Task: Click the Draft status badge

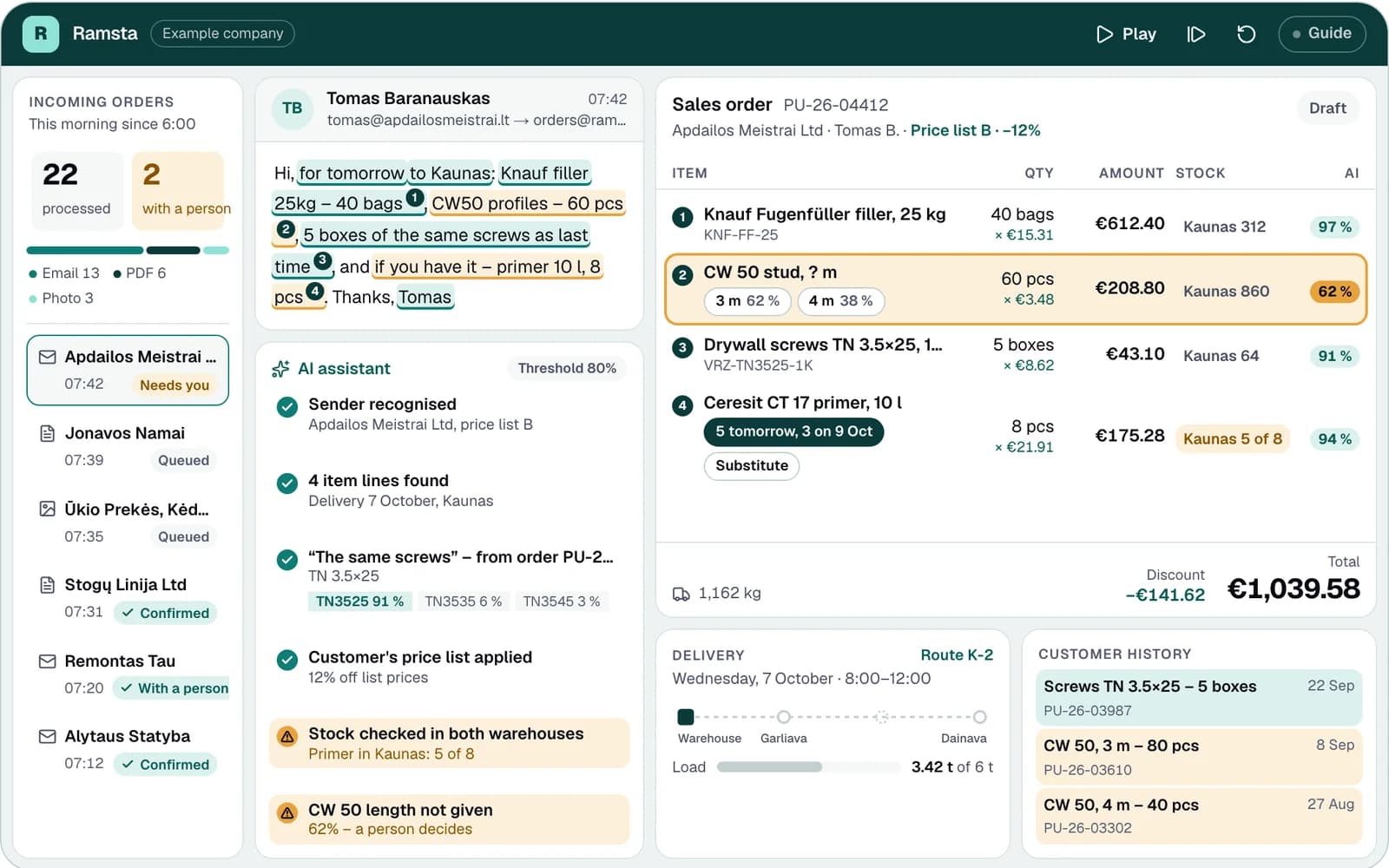Action: 1327,108
